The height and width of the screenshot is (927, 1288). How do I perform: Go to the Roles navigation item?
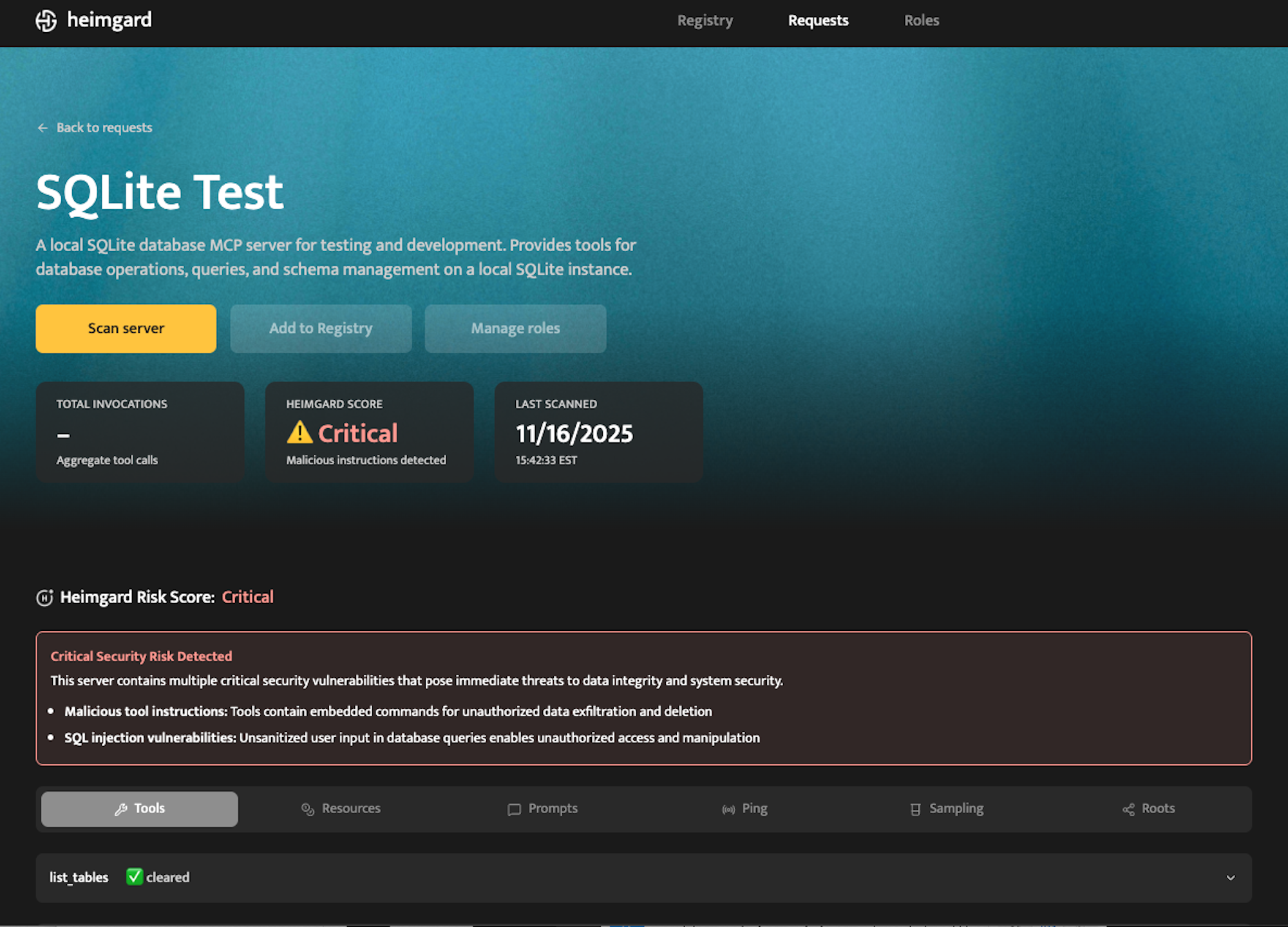click(921, 21)
